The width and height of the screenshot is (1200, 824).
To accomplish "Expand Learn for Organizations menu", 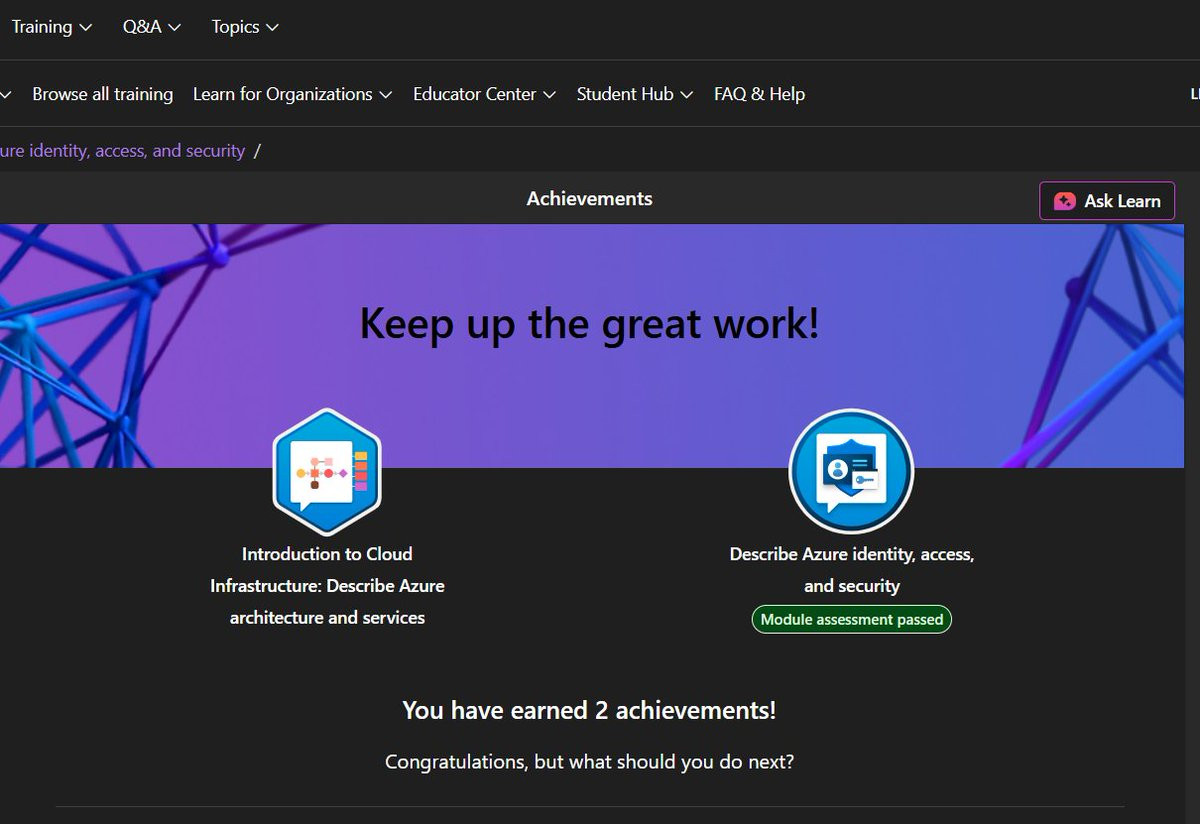I will coord(292,94).
